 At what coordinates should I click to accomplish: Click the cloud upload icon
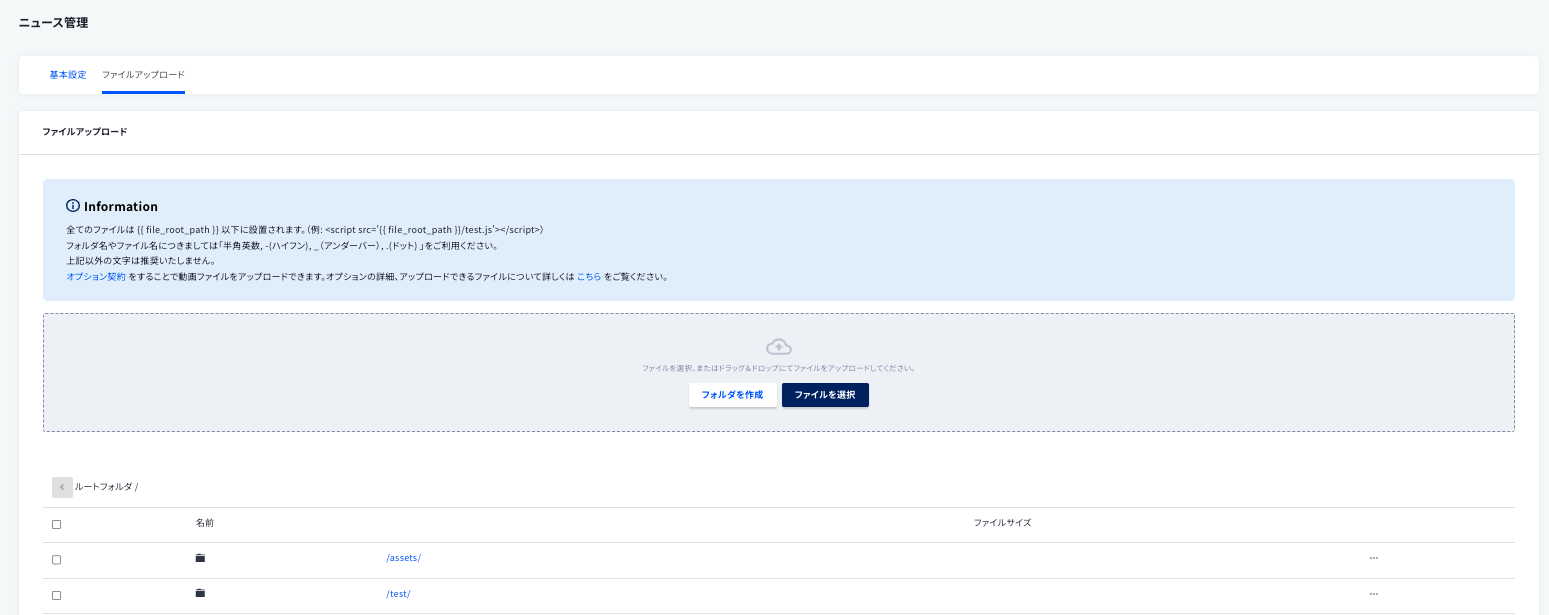(x=779, y=346)
